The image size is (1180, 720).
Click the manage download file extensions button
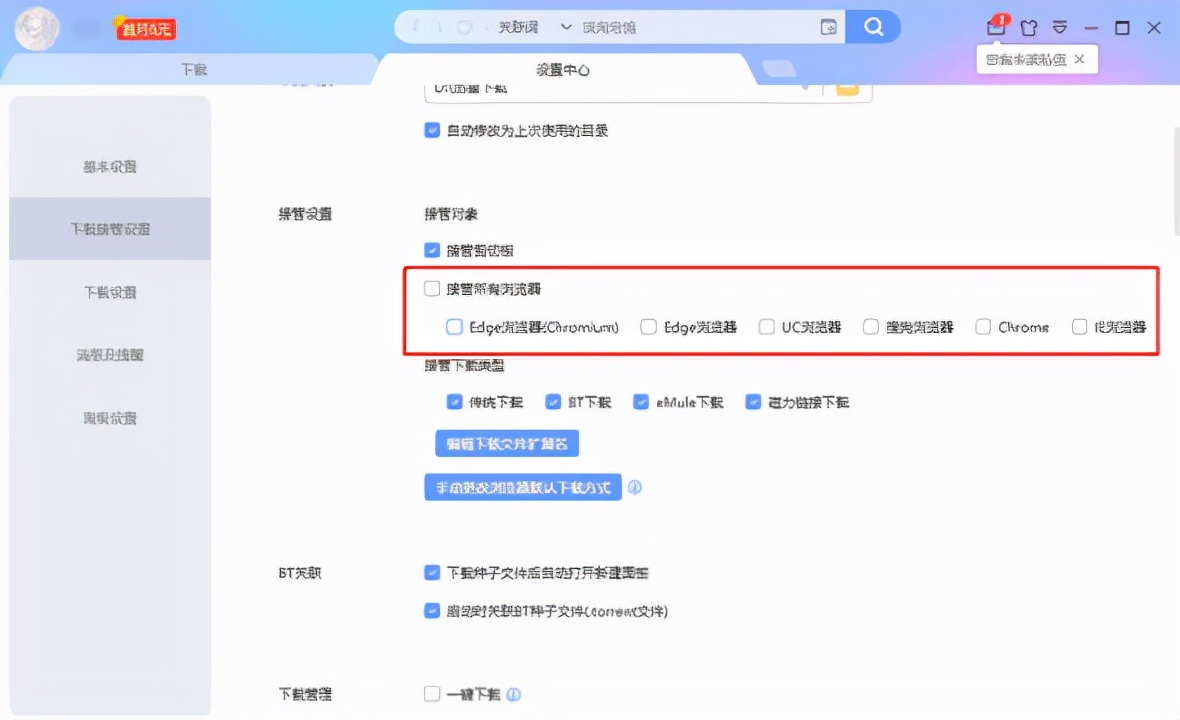(506, 443)
